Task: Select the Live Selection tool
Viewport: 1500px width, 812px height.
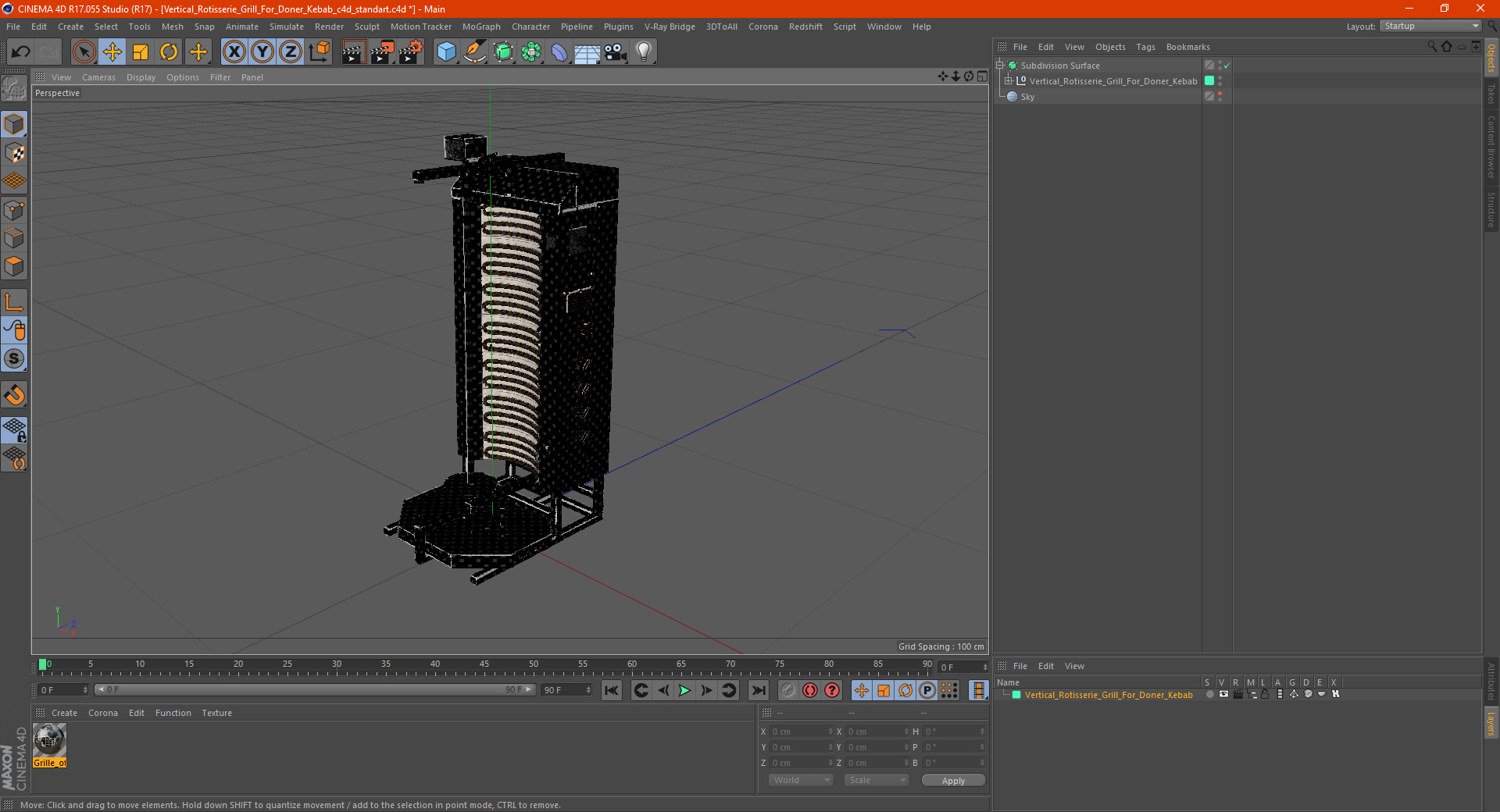Action: [84, 52]
